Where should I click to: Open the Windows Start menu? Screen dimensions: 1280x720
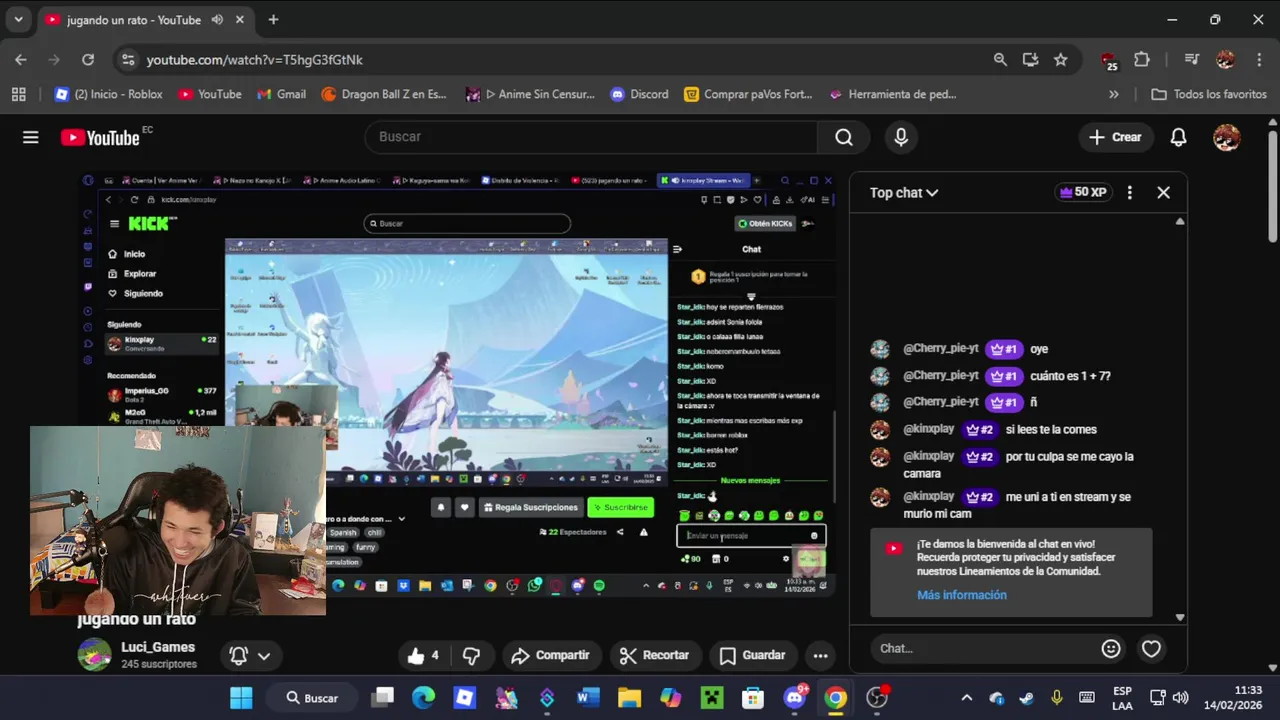pyautogui.click(x=241, y=698)
